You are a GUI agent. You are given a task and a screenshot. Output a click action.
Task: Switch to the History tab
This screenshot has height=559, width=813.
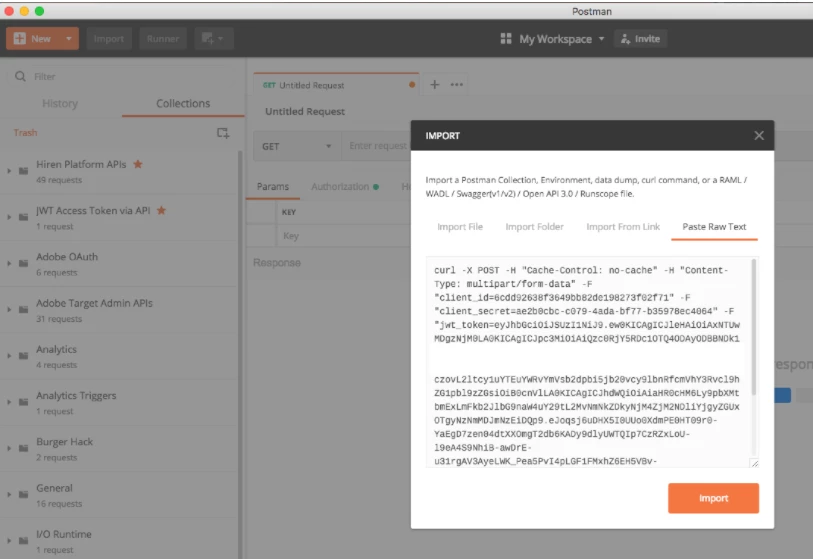pos(60,103)
